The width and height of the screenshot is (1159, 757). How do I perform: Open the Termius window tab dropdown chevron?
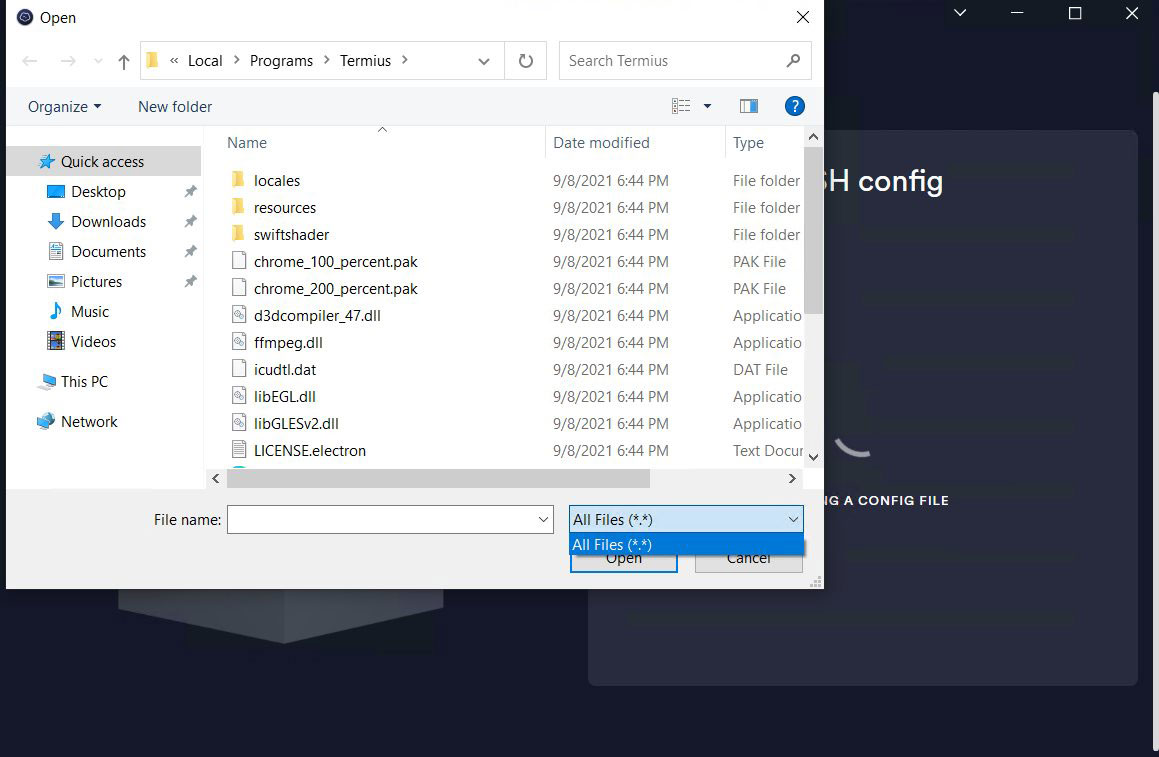click(x=960, y=13)
